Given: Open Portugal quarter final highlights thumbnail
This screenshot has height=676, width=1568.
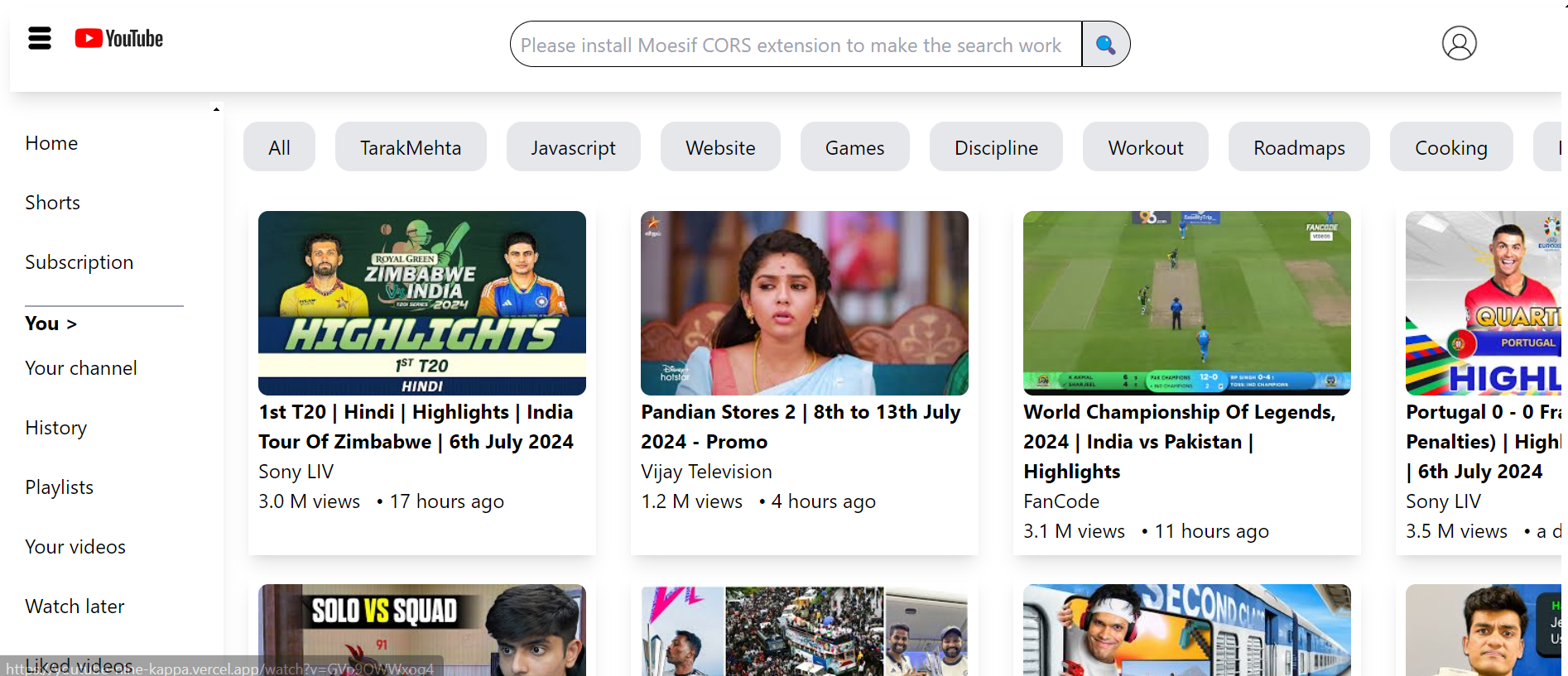Looking at the screenshot, I should 1484,303.
